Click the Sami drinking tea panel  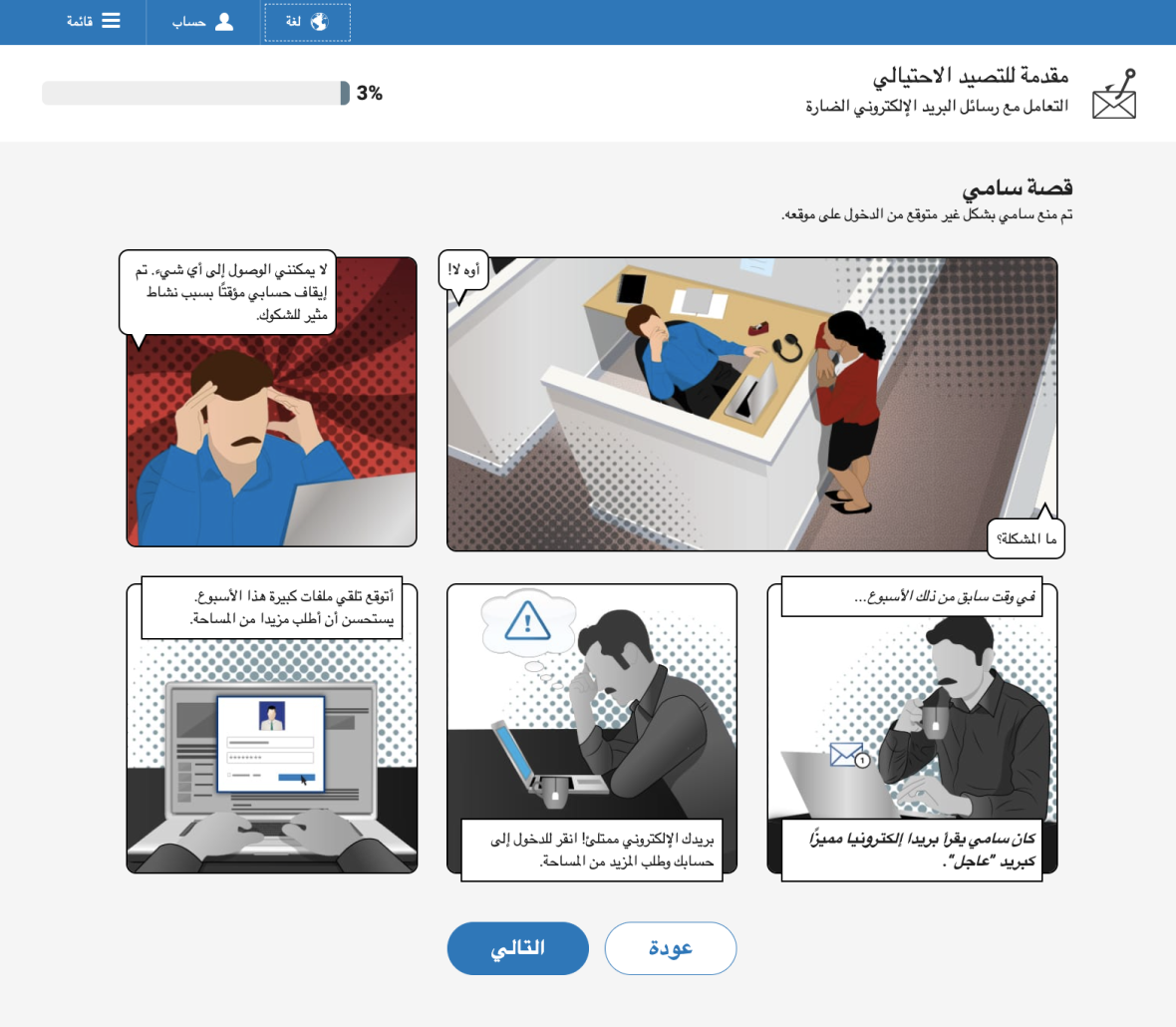(912, 728)
